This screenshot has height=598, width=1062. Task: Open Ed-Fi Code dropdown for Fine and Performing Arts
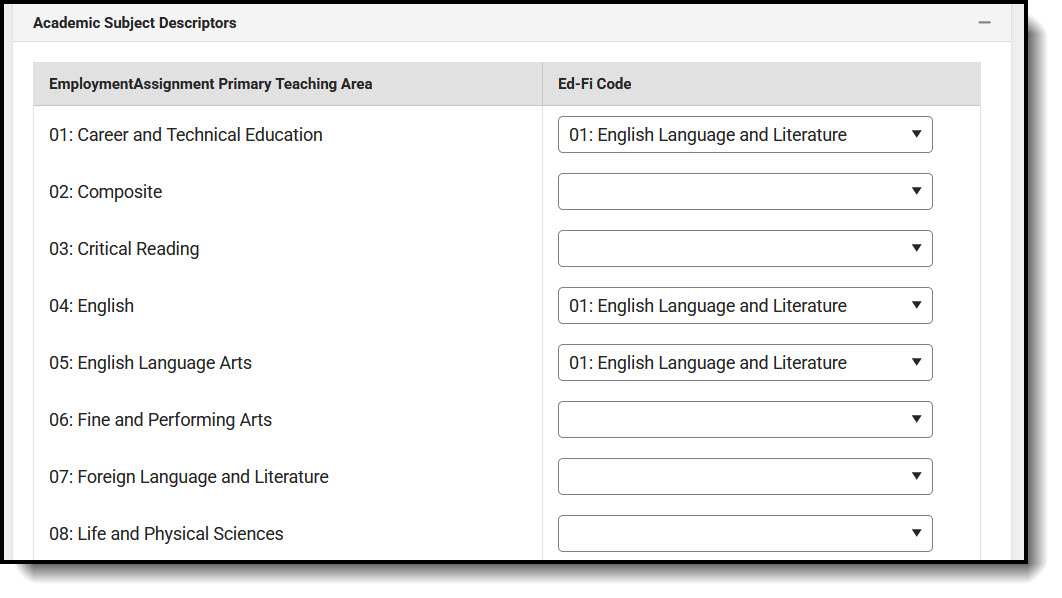pyautogui.click(x=744, y=420)
